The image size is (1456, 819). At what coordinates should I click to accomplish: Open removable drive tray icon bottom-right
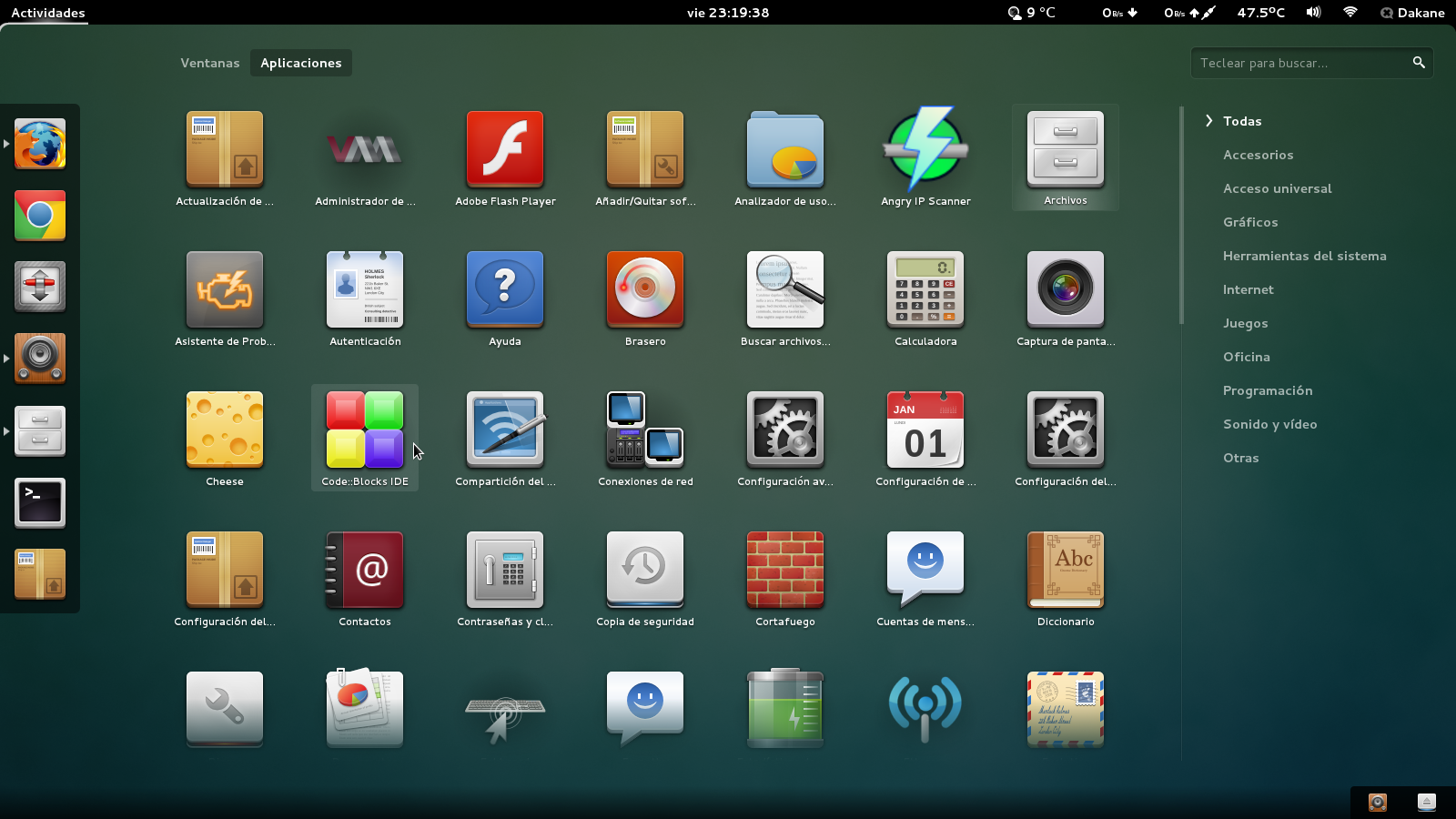(x=1427, y=802)
